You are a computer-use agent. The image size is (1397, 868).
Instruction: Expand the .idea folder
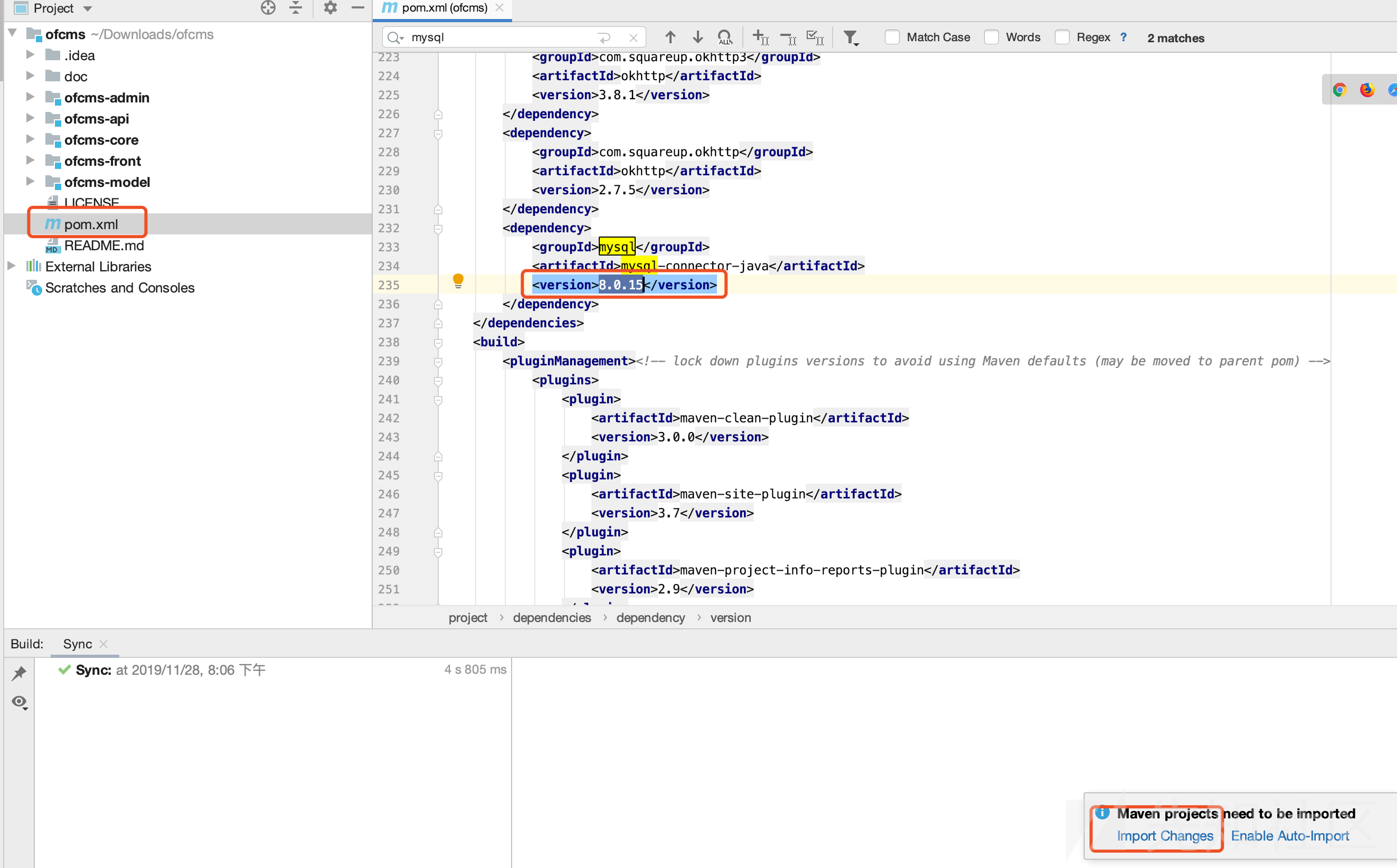coord(30,54)
